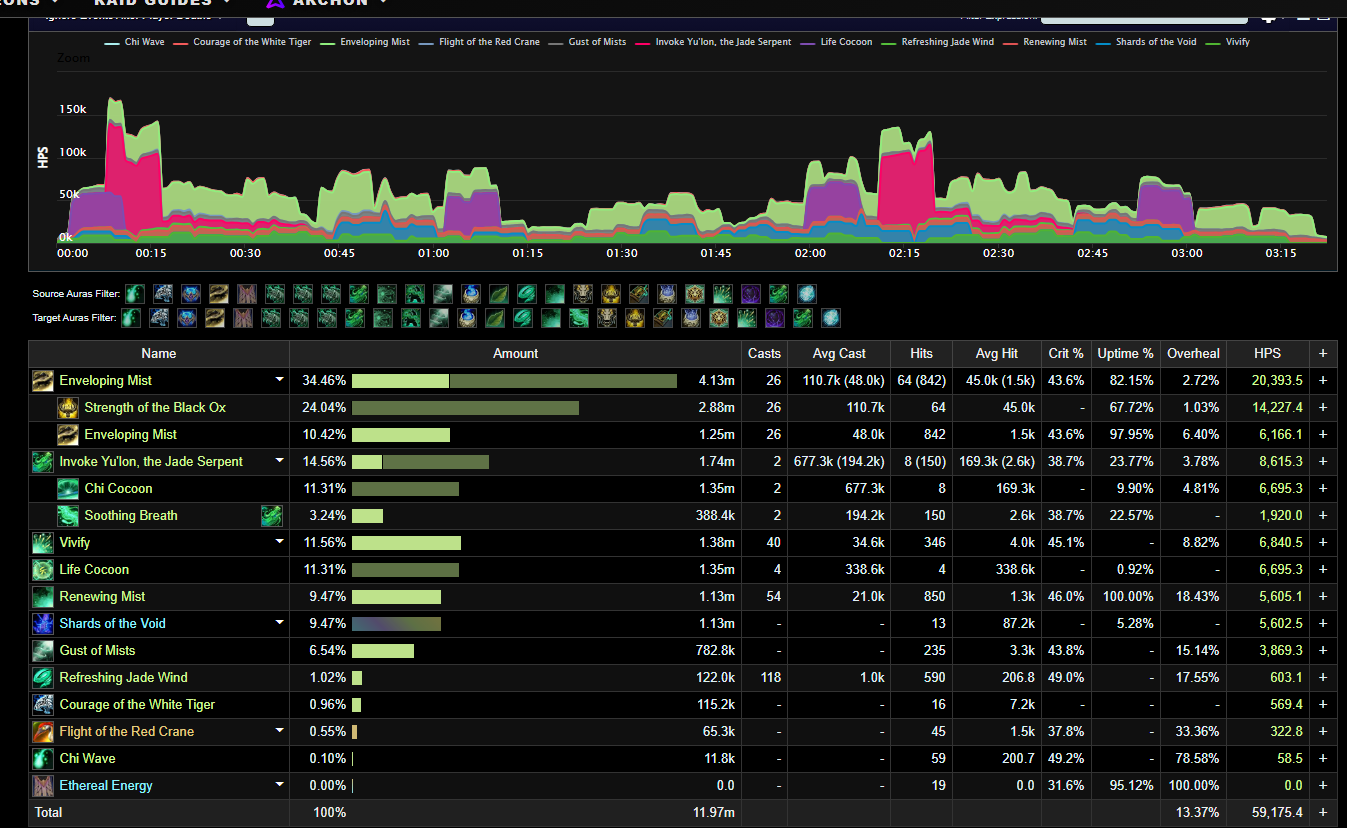Select the pale blue orb icon ending Source Auras Filter

click(807, 294)
